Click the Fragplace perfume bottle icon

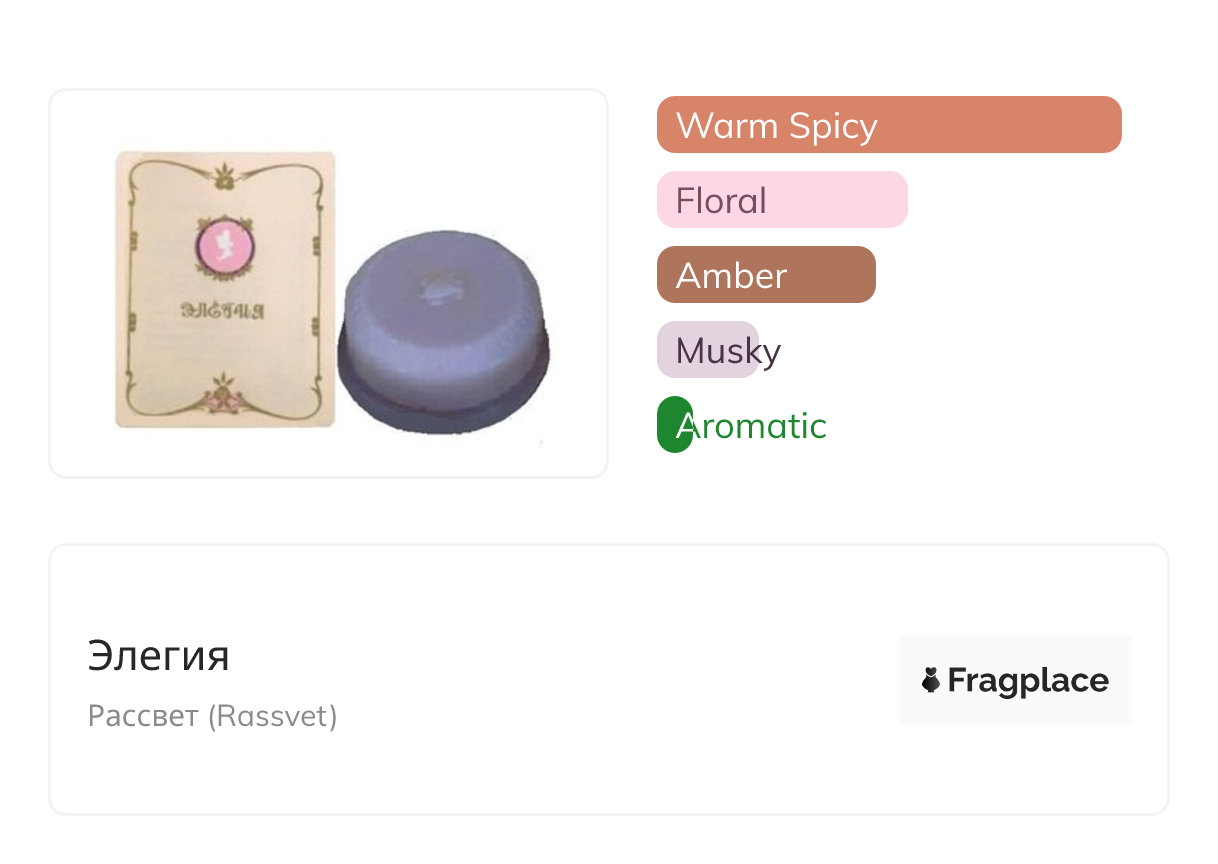[931, 681]
